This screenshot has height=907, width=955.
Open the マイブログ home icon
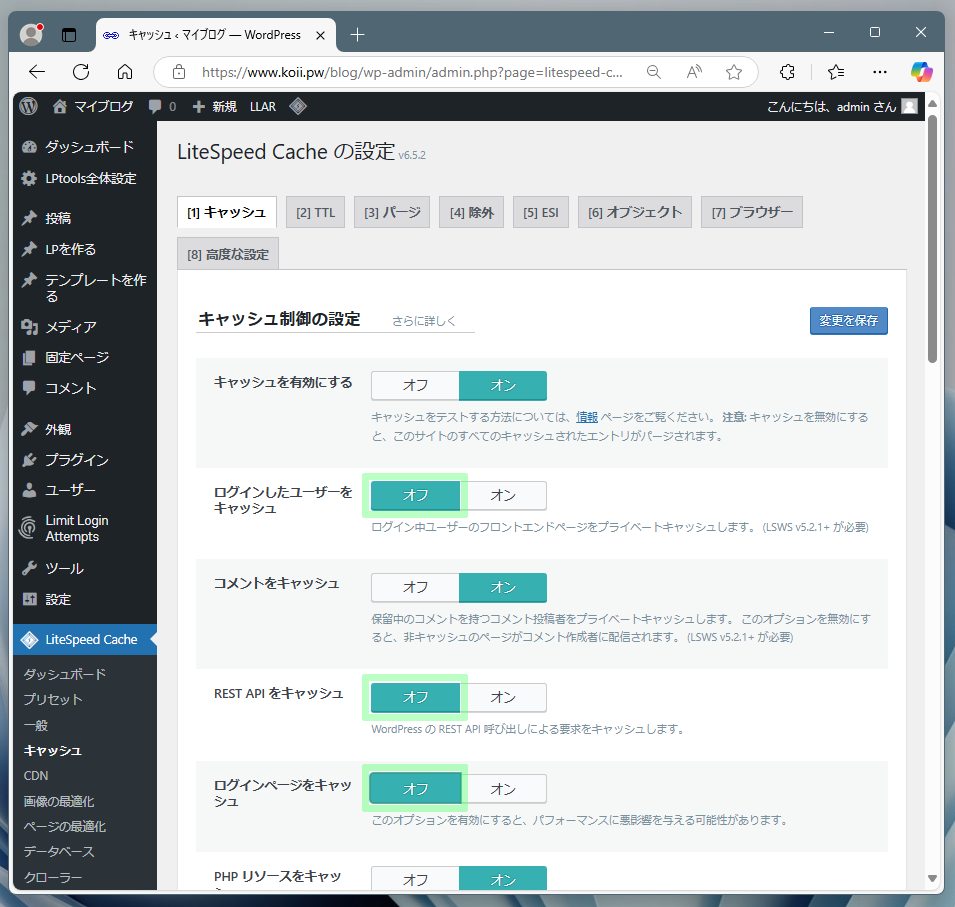point(60,107)
